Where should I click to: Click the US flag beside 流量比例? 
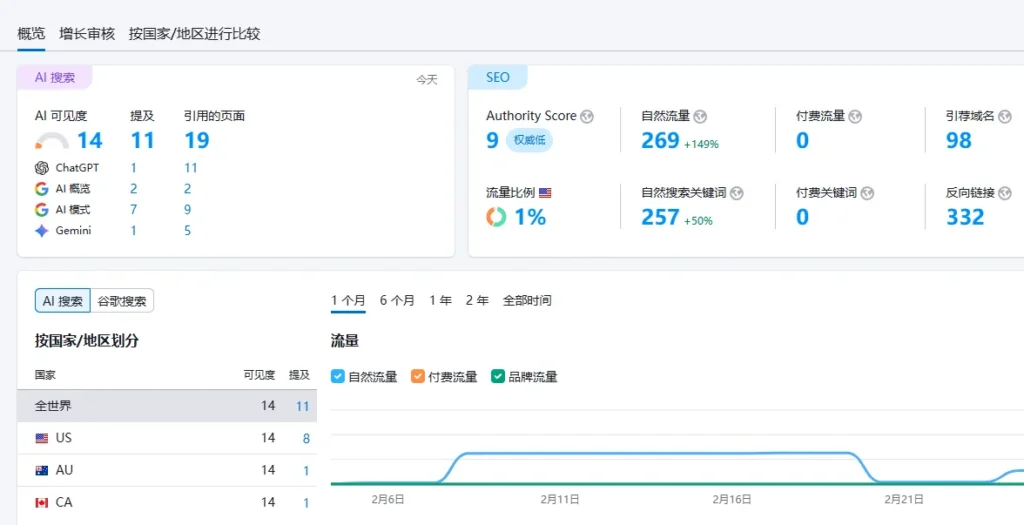click(x=545, y=193)
